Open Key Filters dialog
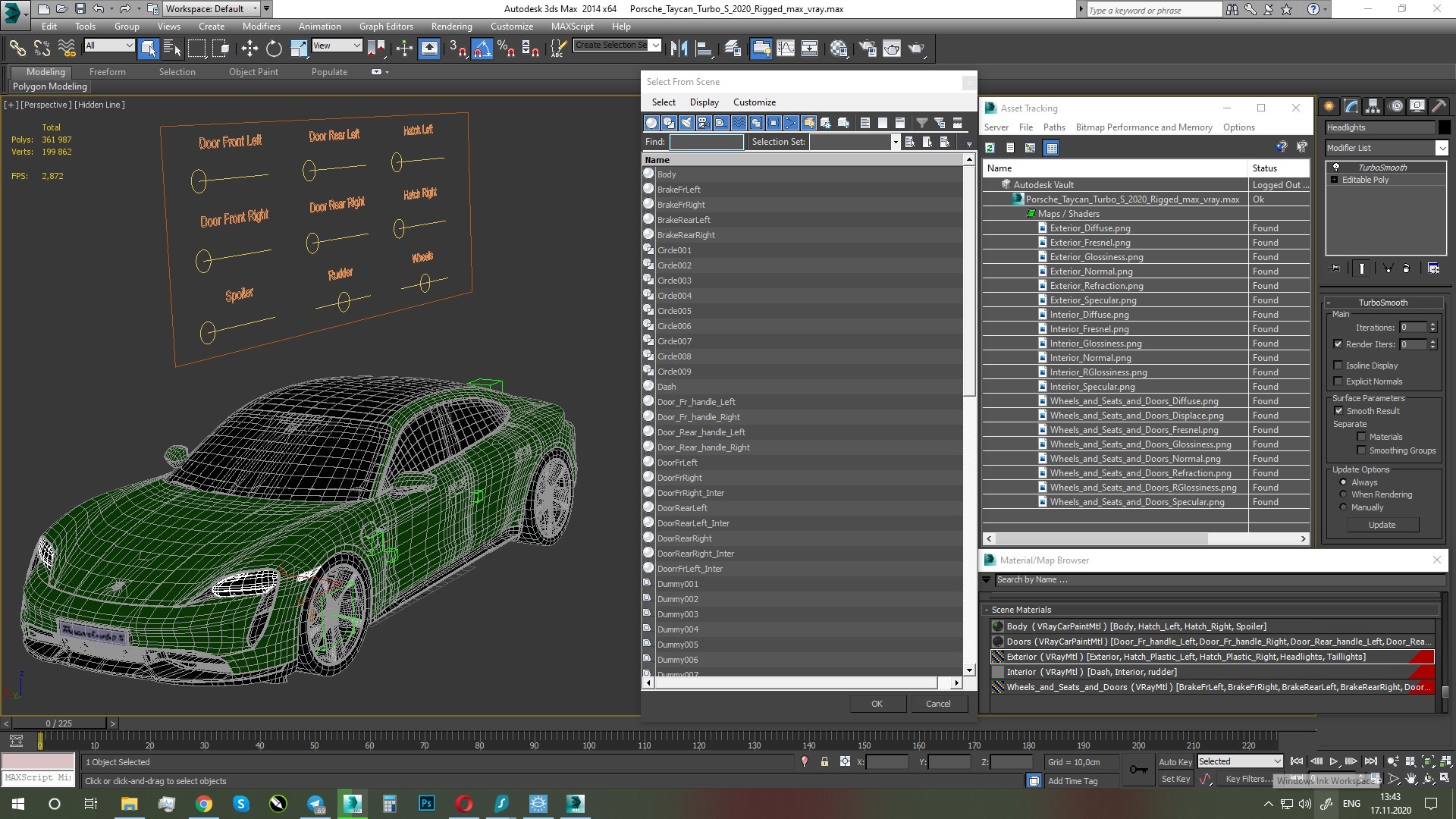 pos(1249,779)
